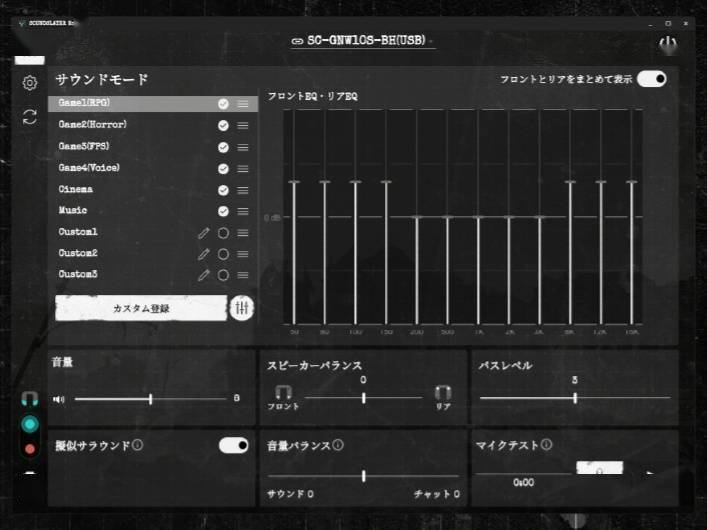Toggle the 擬似サラウンド virtual surround switch

[233, 445]
